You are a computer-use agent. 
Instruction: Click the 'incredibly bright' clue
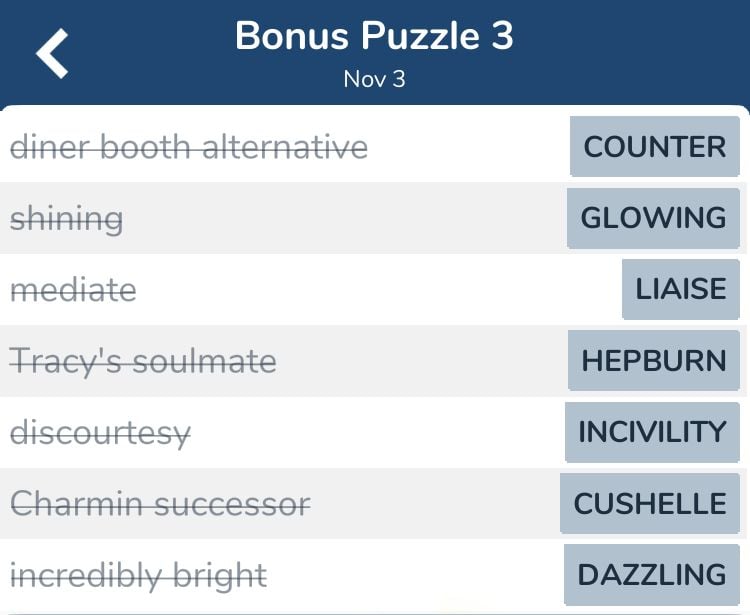coord(138,576)
